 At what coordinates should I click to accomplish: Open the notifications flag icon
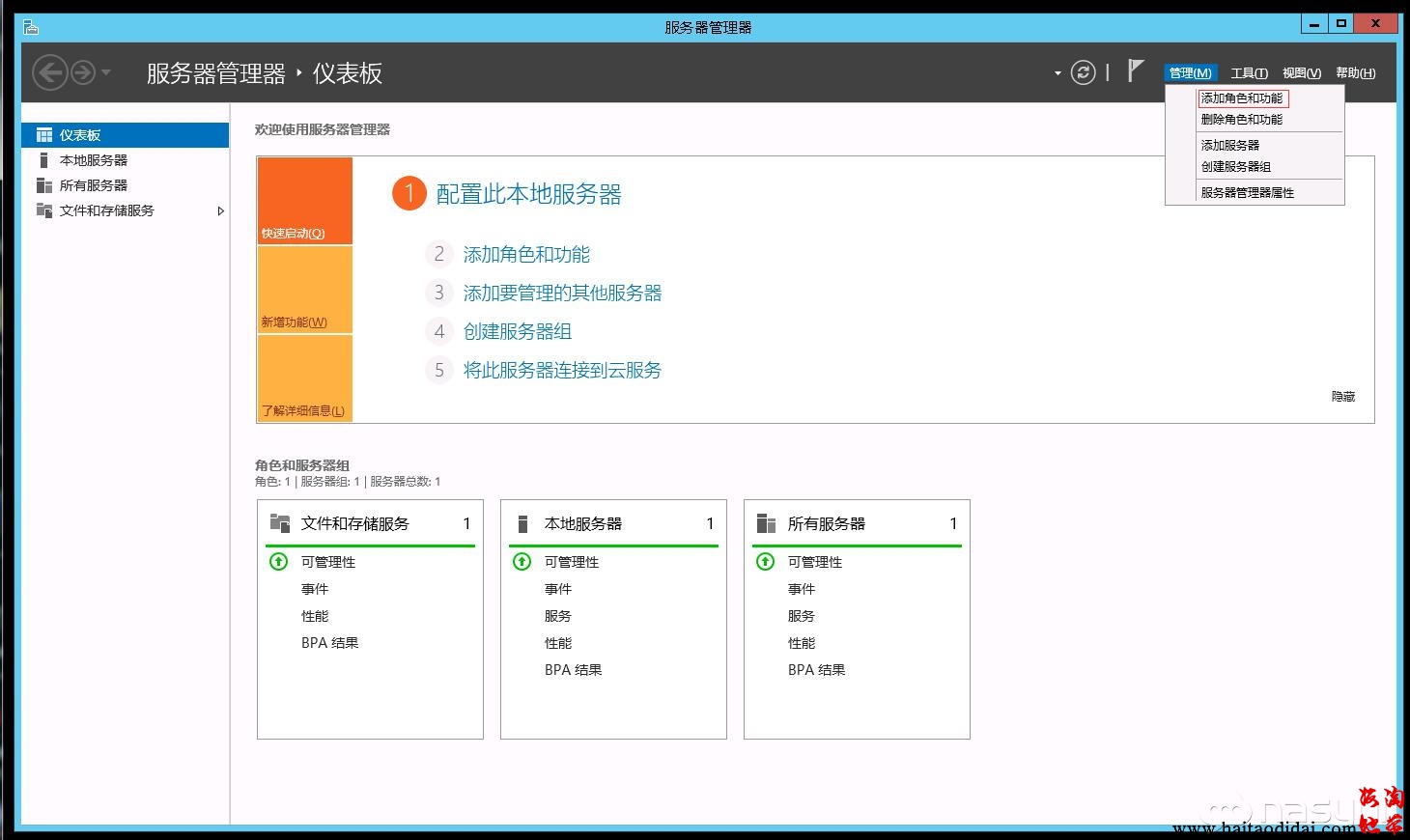pos(1136,70)
